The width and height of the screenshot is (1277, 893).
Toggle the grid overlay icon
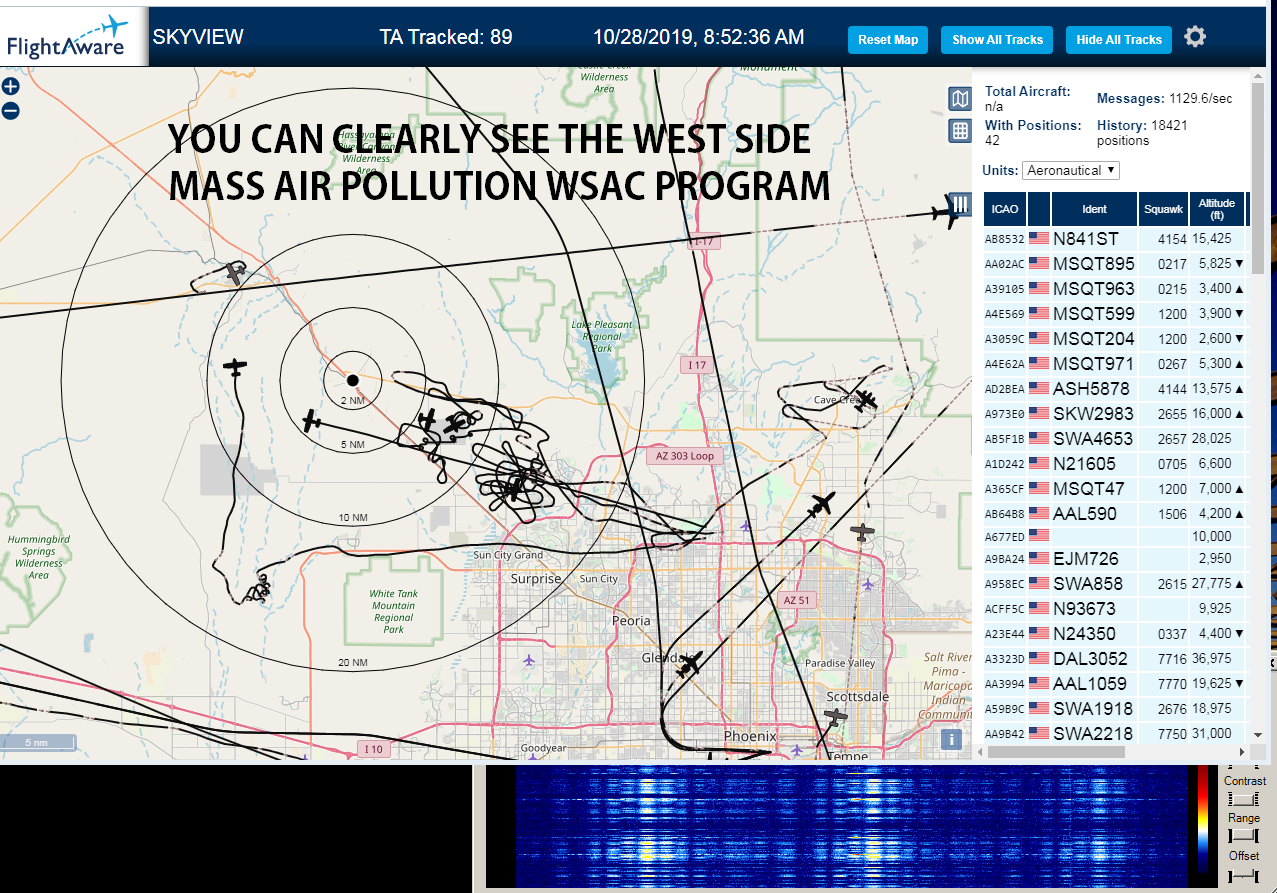point(960,130)
